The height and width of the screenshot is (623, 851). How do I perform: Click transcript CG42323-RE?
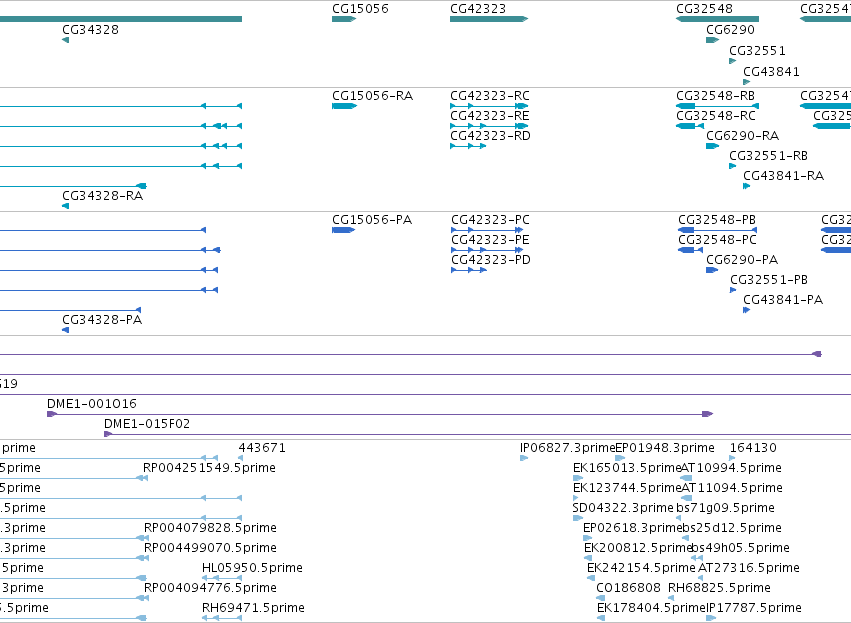click(x=490, y=116)
